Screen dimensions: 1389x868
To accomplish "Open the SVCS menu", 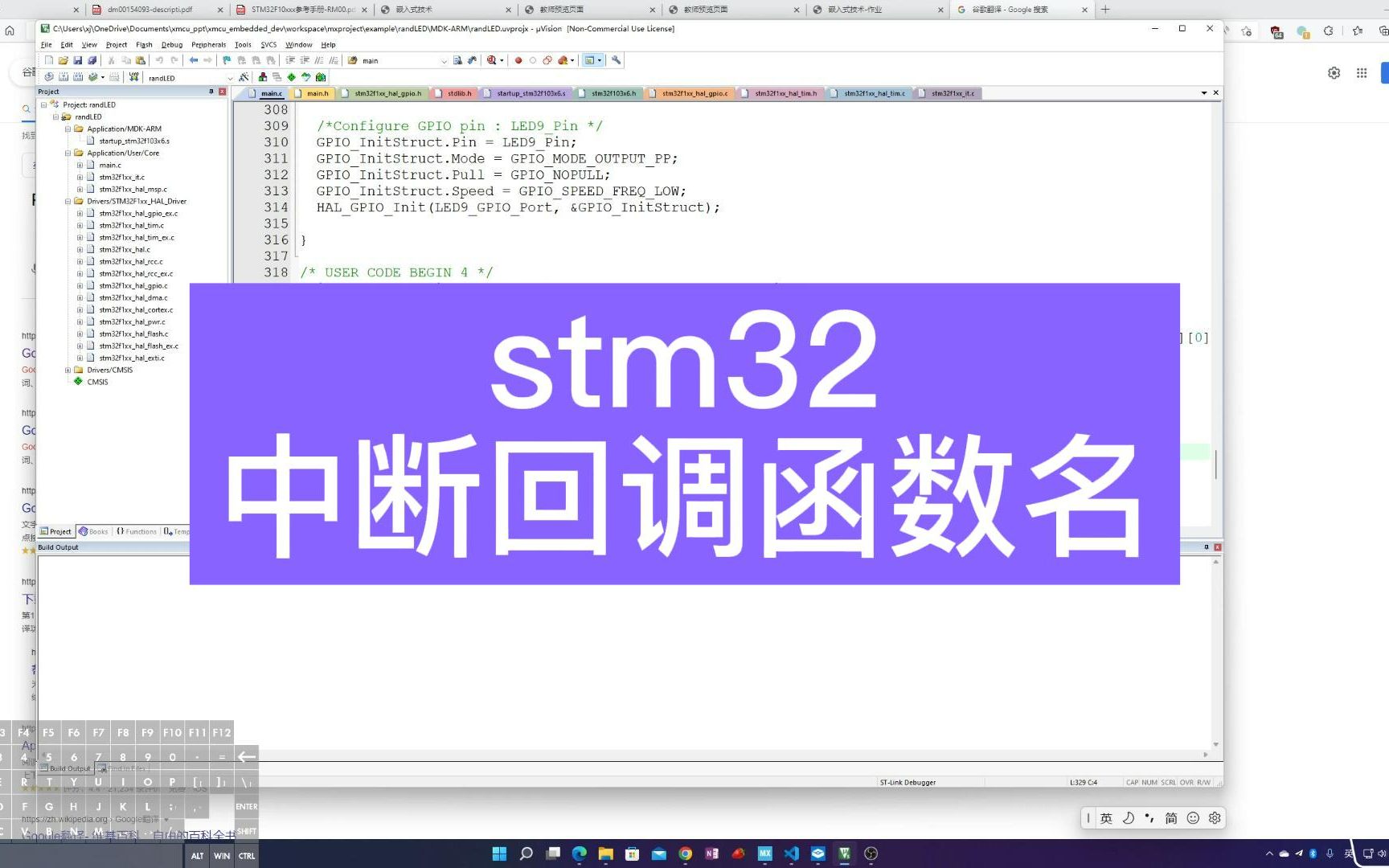I will [x=268, y=45].
